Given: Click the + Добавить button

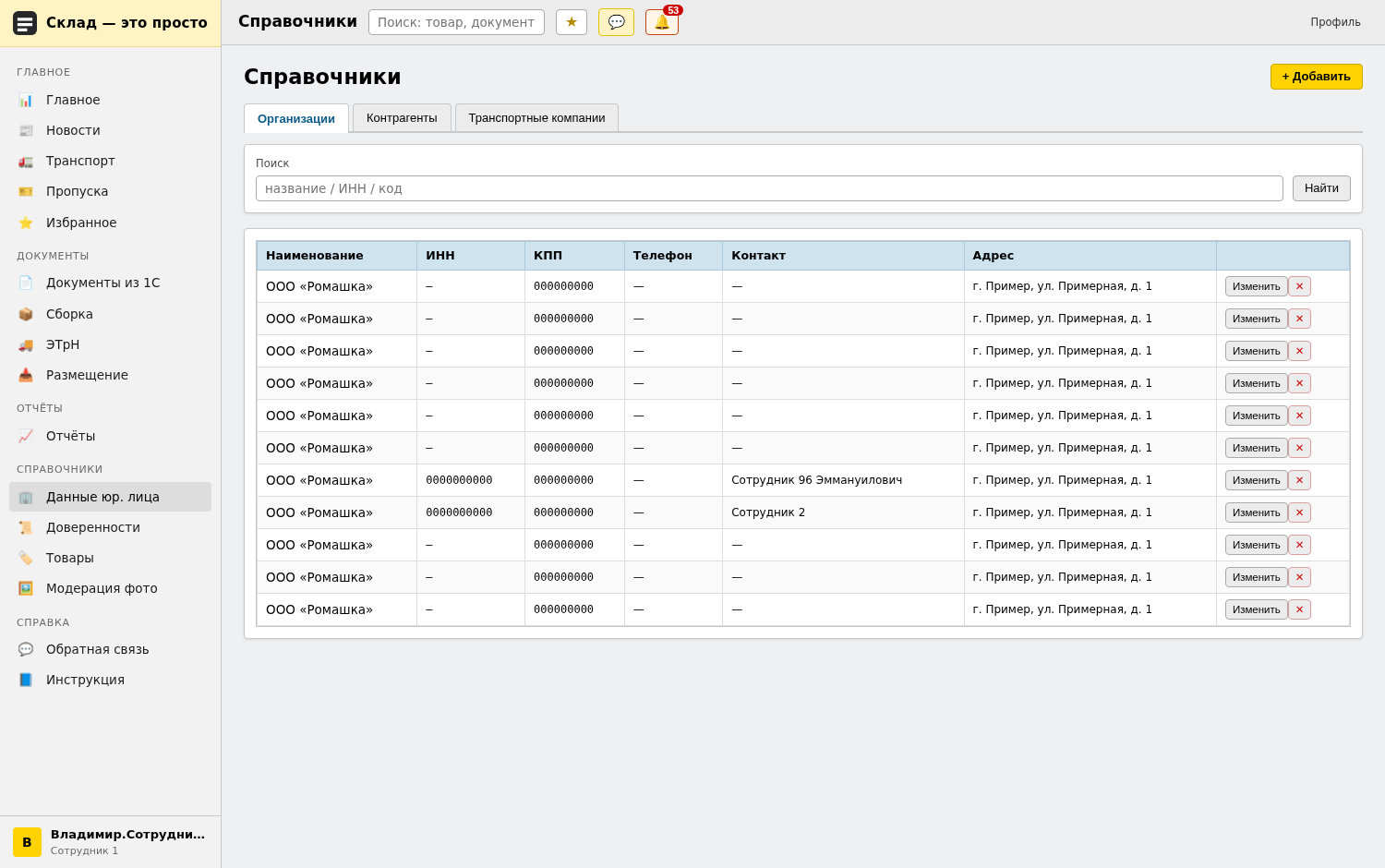Looking at the screenshot, I should (1316, 77).
